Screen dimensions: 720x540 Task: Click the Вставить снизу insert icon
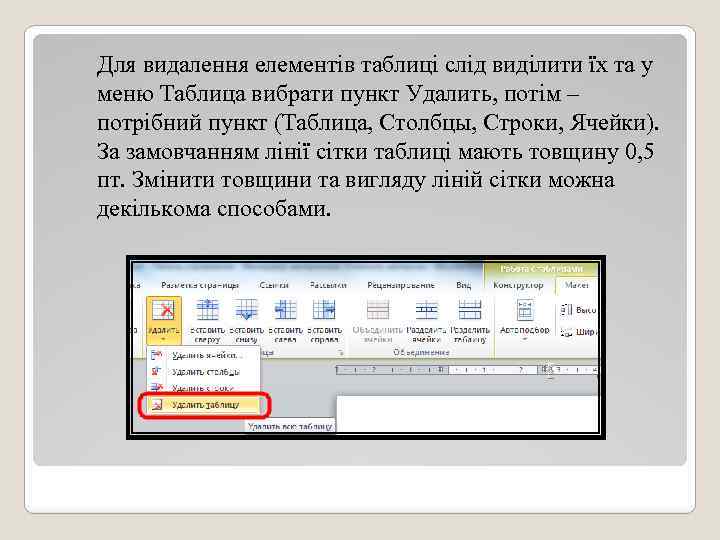tap(246, 310)
